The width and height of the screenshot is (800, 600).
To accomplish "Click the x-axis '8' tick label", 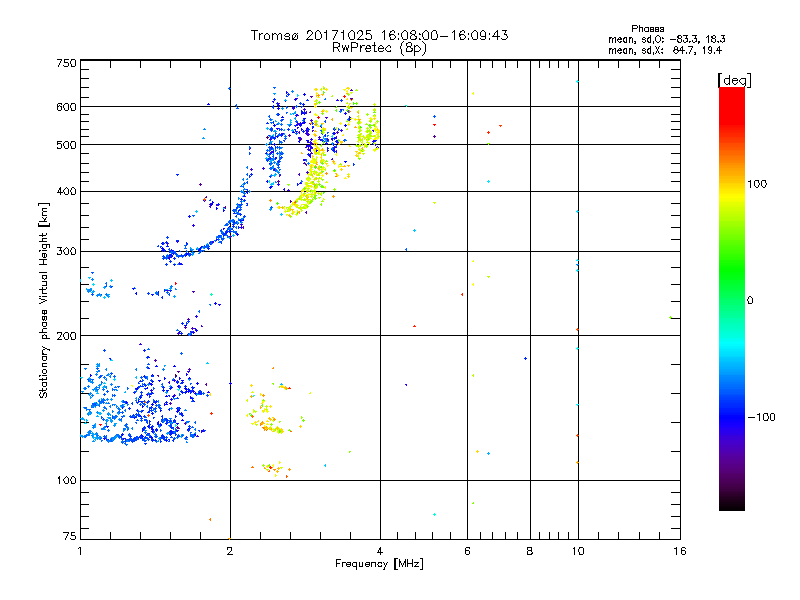I will pyautogui.click(x=530, y=551).
